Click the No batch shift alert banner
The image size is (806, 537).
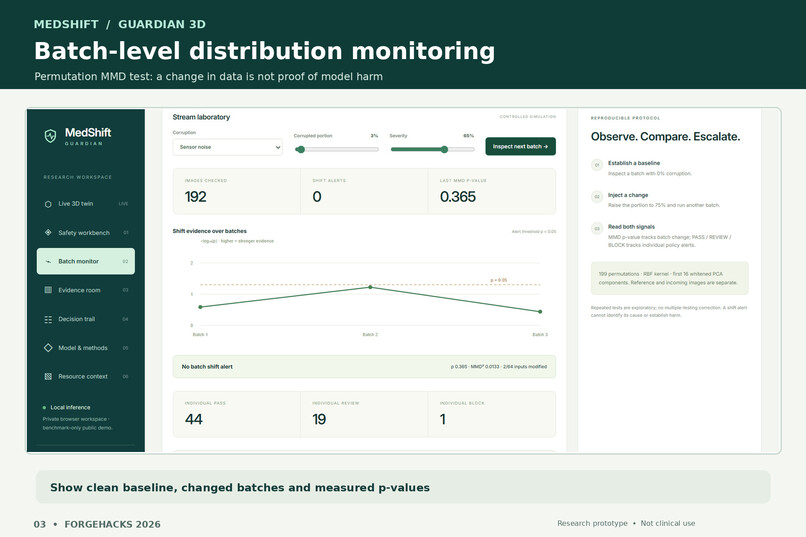click(364, 366)
